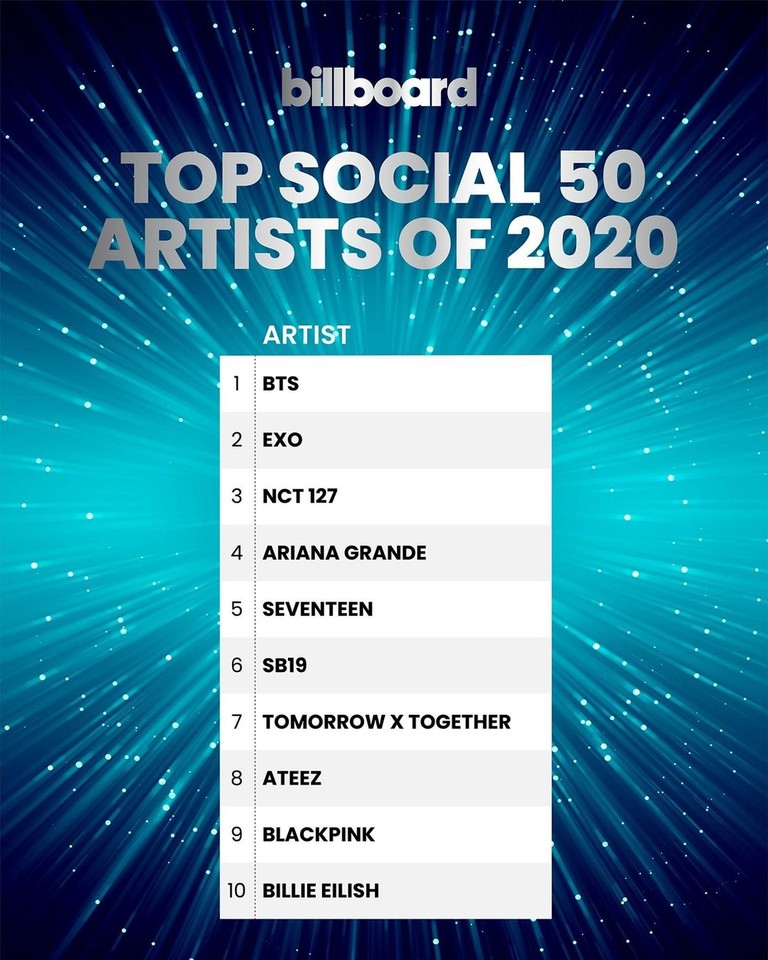Select the ATEEZ row

(x=386, y=778)
